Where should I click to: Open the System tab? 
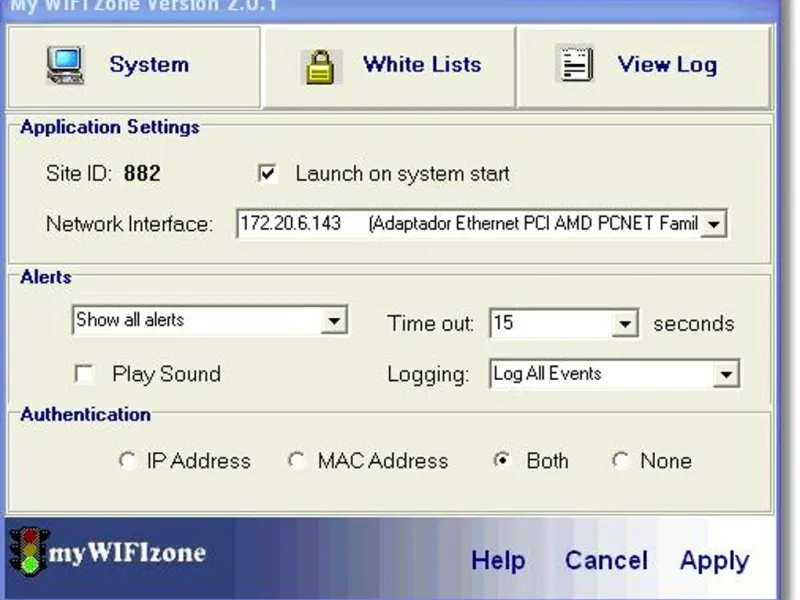pyautogui.click(x=134, y=67)
